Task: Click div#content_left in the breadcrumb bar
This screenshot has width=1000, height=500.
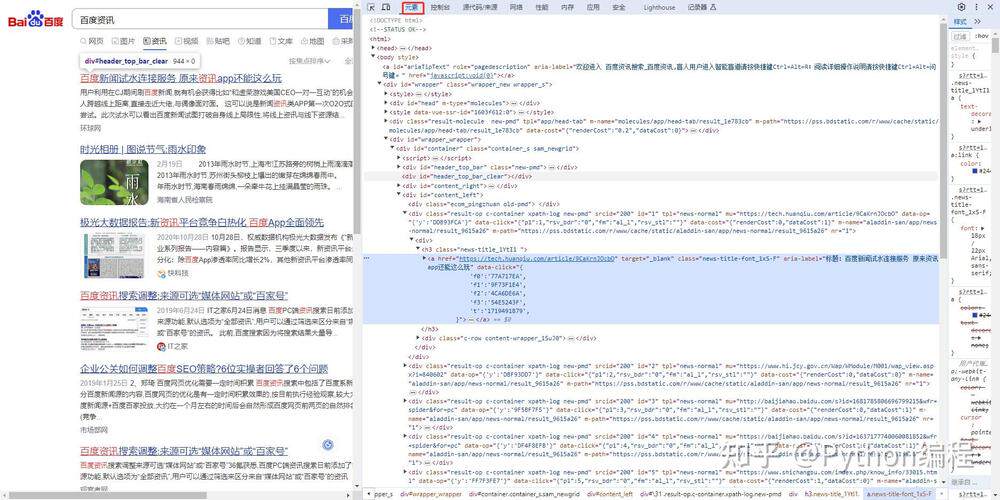Action: click(610, 494)
